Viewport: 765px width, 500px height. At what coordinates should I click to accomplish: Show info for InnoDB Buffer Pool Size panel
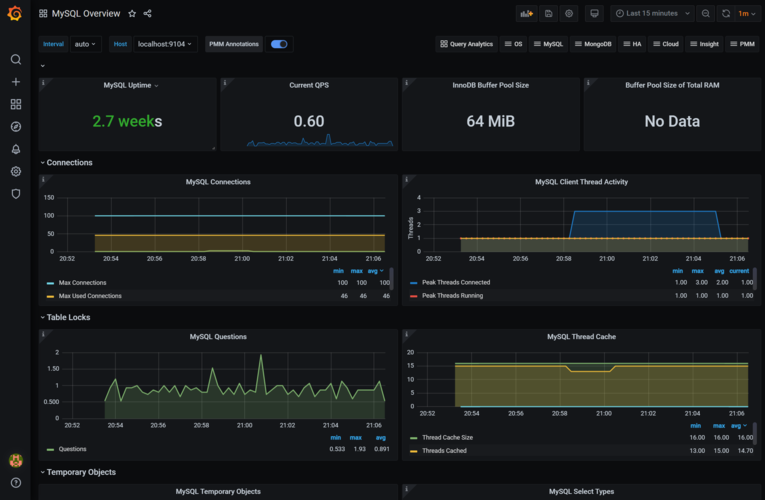click(x=406, y=82)
